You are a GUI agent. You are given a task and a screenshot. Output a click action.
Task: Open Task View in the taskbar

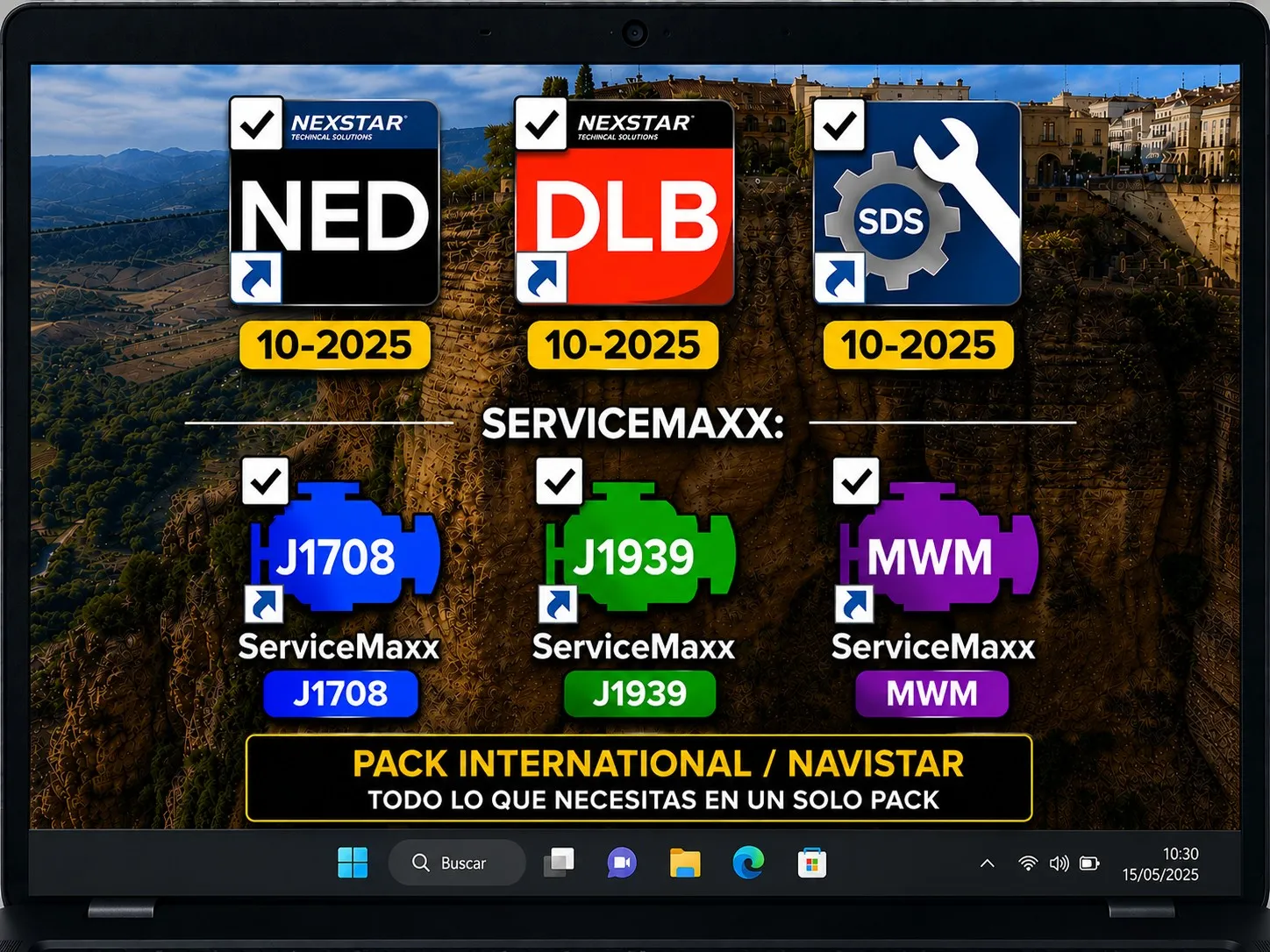(x=559, y=863)
